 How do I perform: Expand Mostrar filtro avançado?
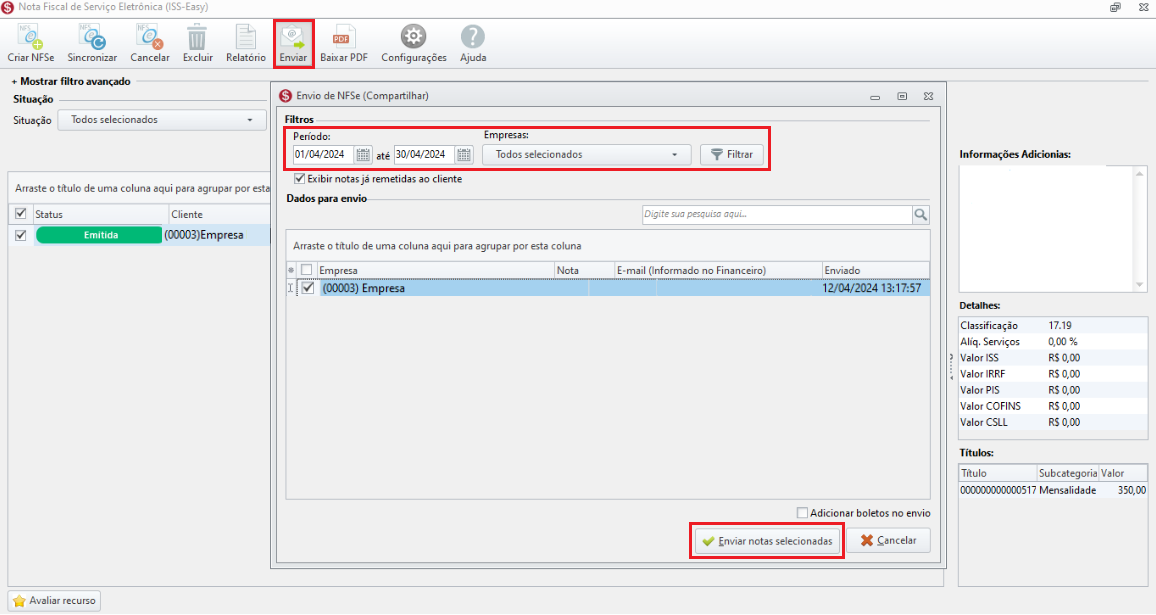[x=71, y=81]
